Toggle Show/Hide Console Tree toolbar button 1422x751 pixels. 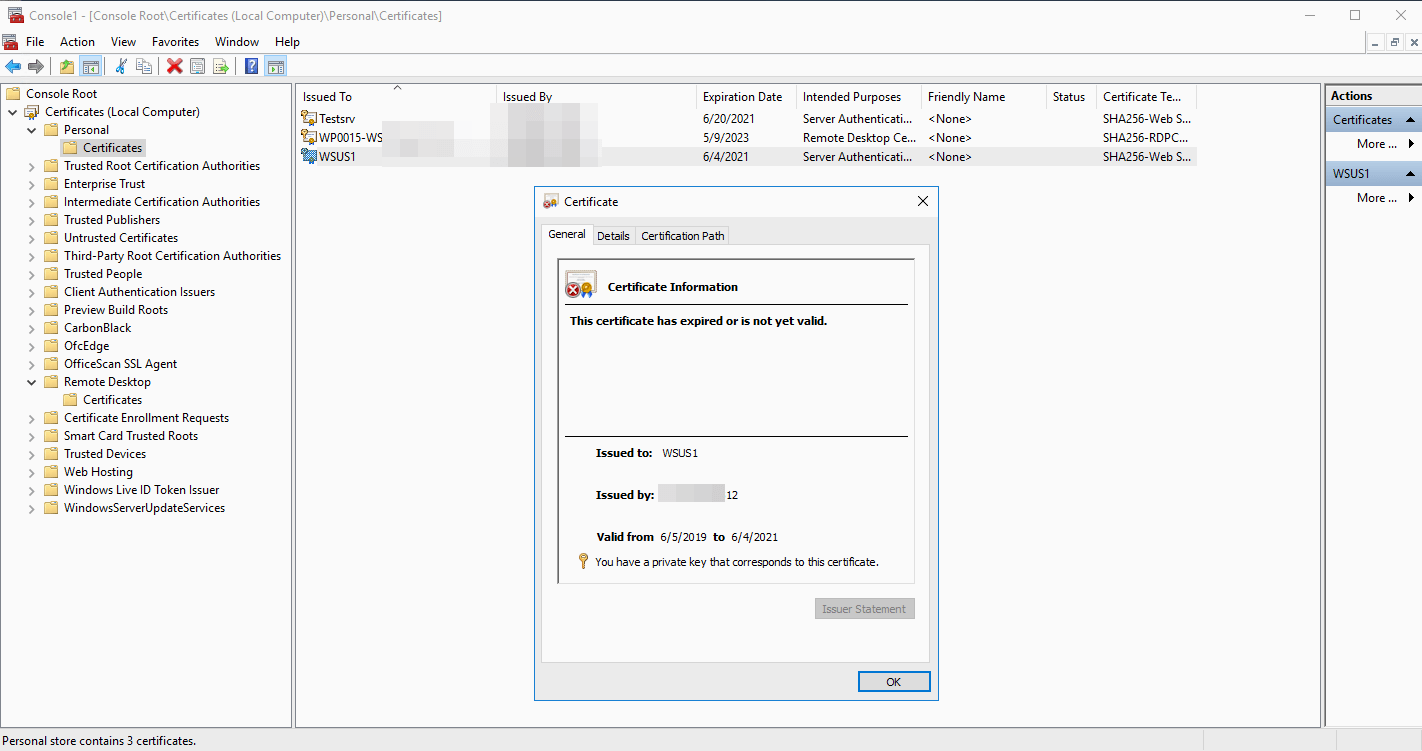[x=90, y=67]
